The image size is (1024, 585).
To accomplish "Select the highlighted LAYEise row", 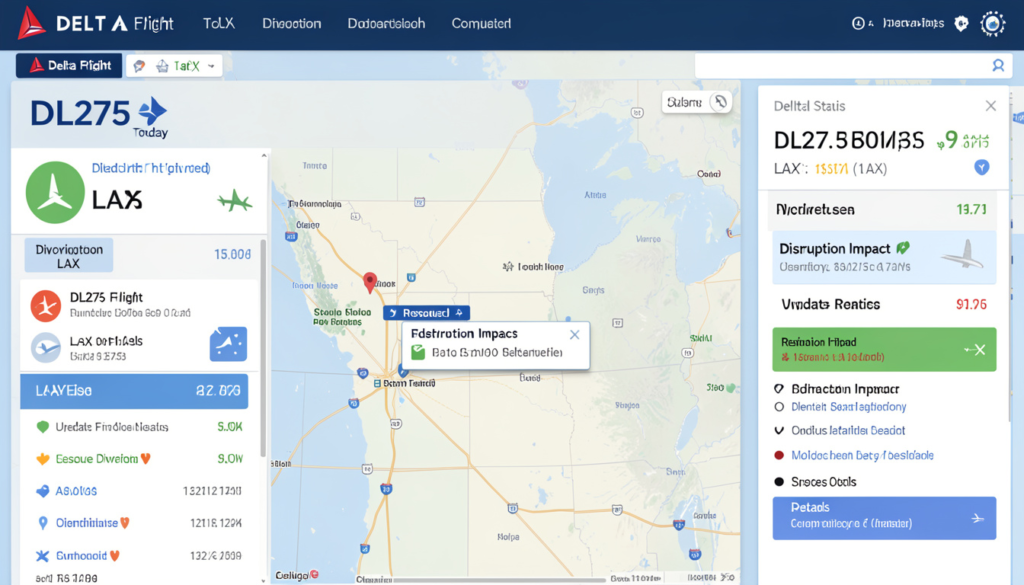I will click(134, 391).
